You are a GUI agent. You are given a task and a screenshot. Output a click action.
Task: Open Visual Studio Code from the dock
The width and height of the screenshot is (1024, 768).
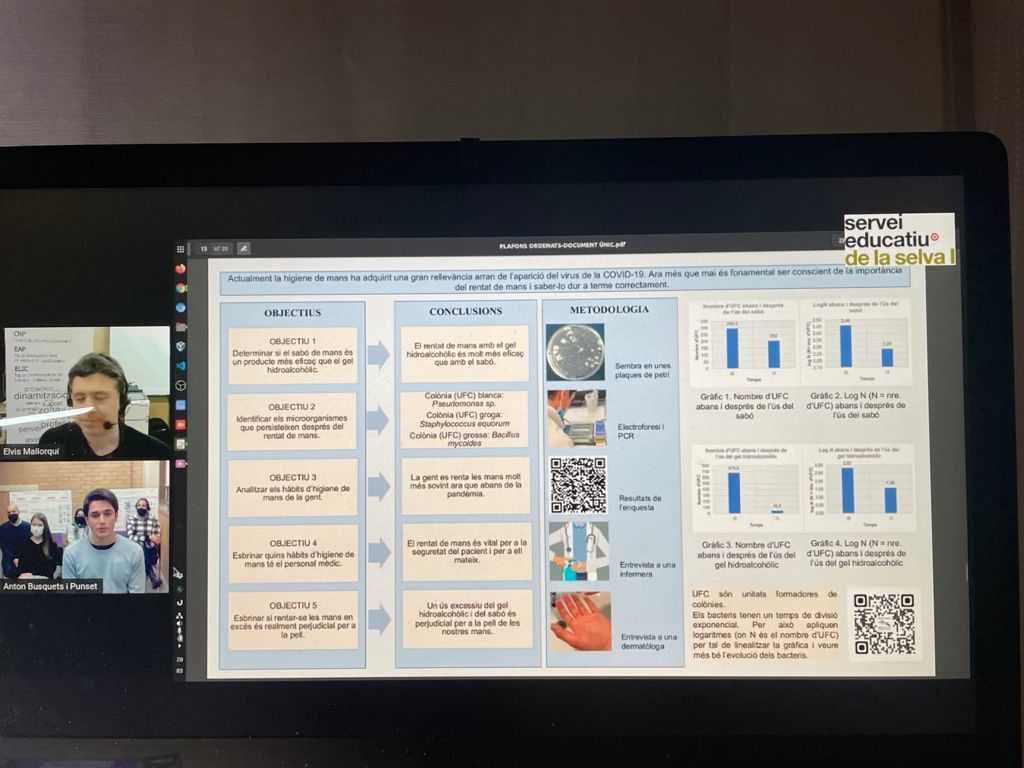[x=180, y=346]
